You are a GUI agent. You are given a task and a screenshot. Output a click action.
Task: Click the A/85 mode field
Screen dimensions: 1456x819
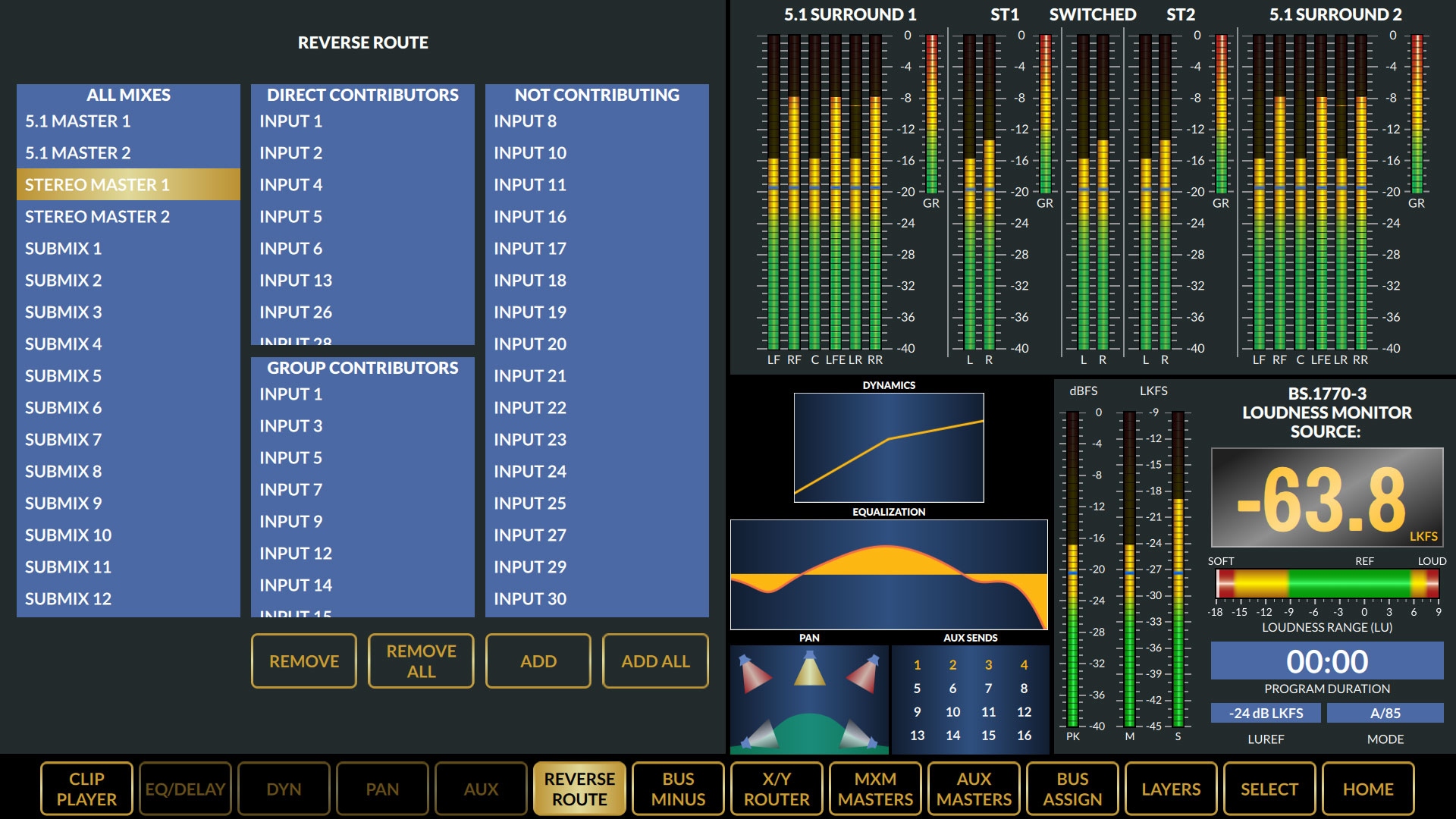point(1385,714)
